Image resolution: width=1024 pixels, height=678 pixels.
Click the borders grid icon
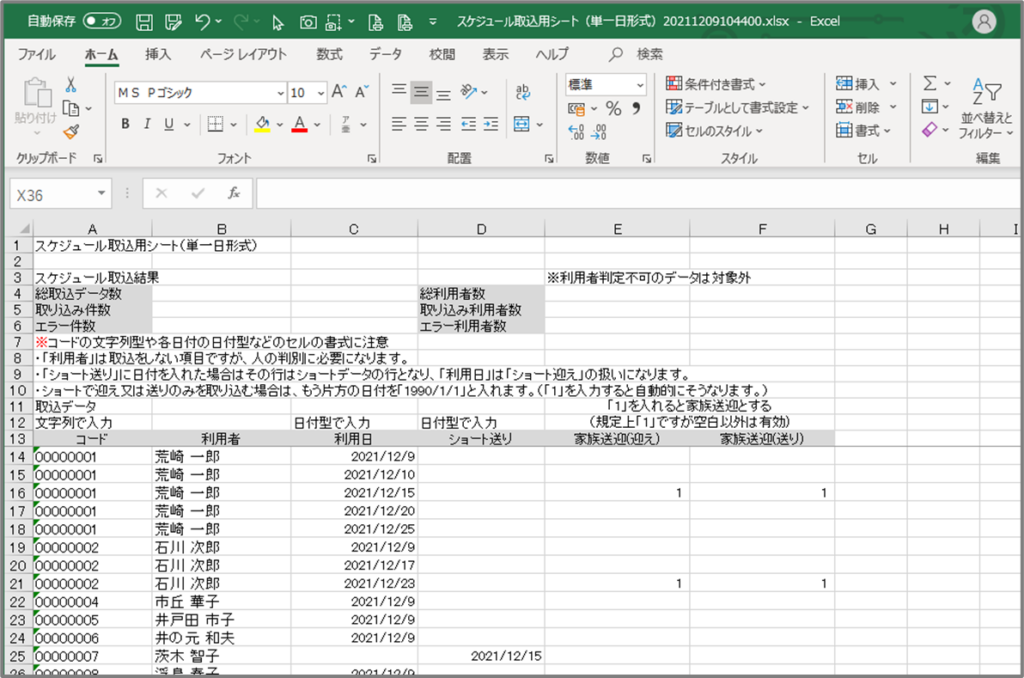pyautogui.click(x=215, y=124)
